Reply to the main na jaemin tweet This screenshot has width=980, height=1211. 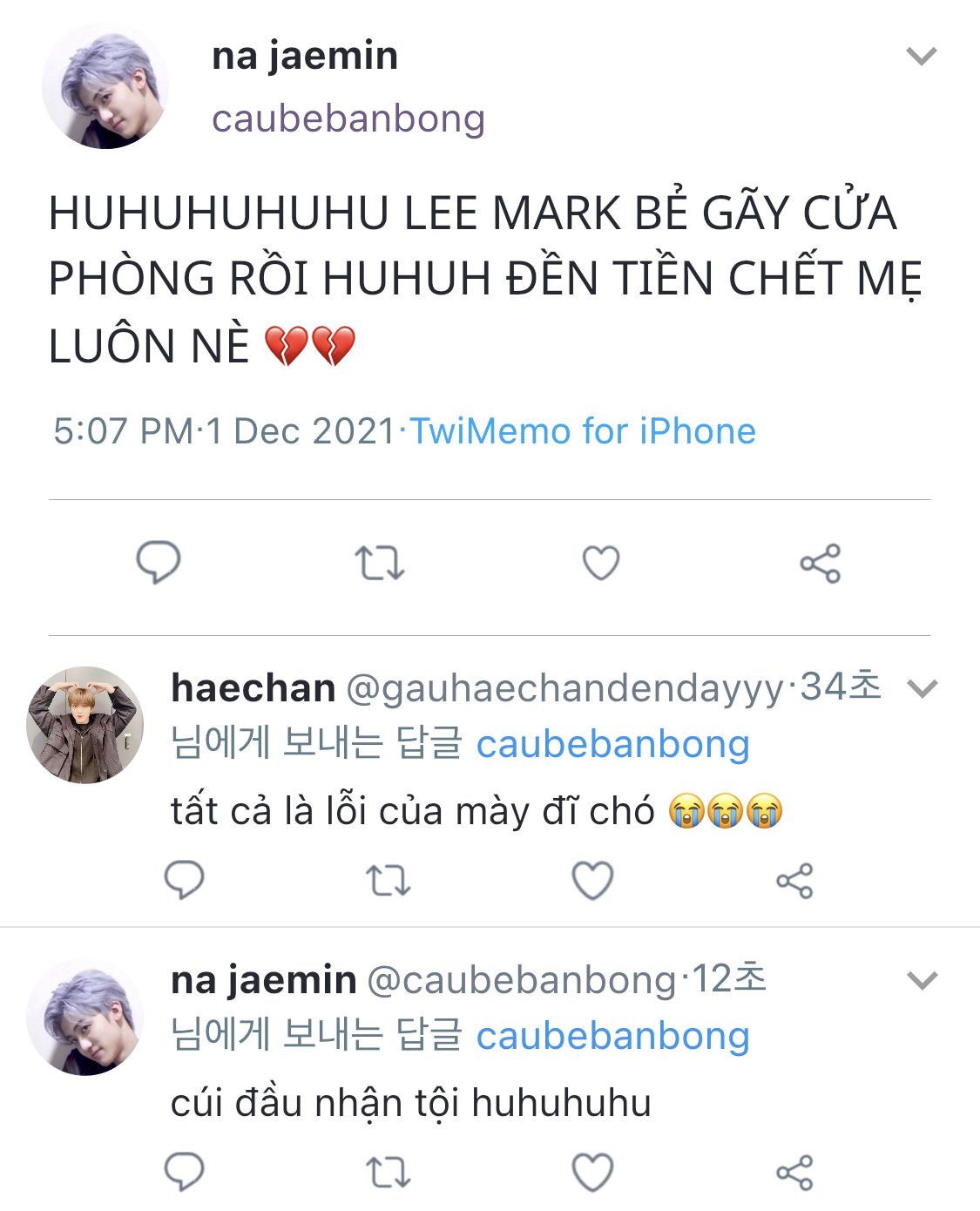(159, 562)
